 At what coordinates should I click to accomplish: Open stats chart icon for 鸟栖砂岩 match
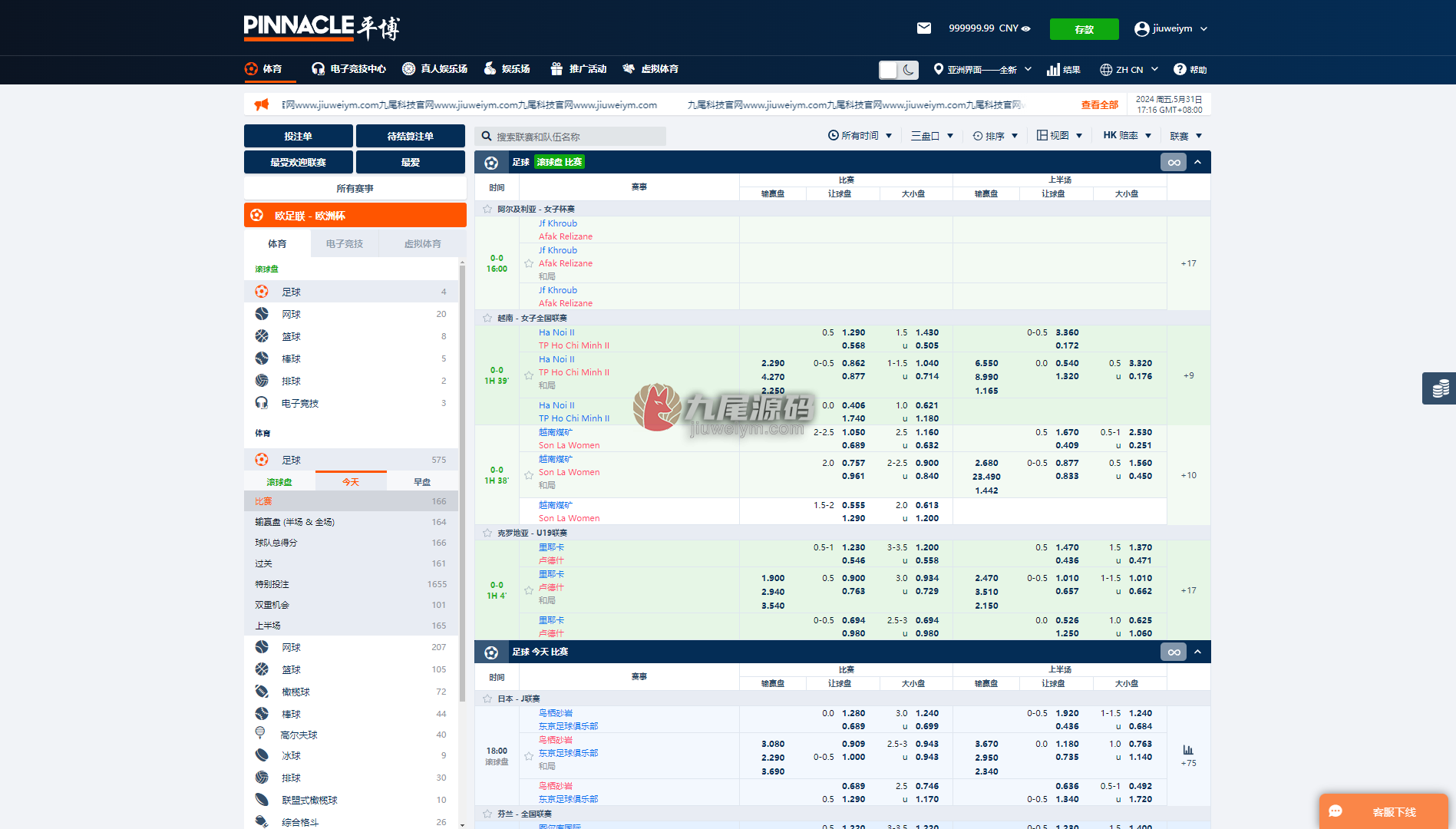click(x=1188, y=749)
